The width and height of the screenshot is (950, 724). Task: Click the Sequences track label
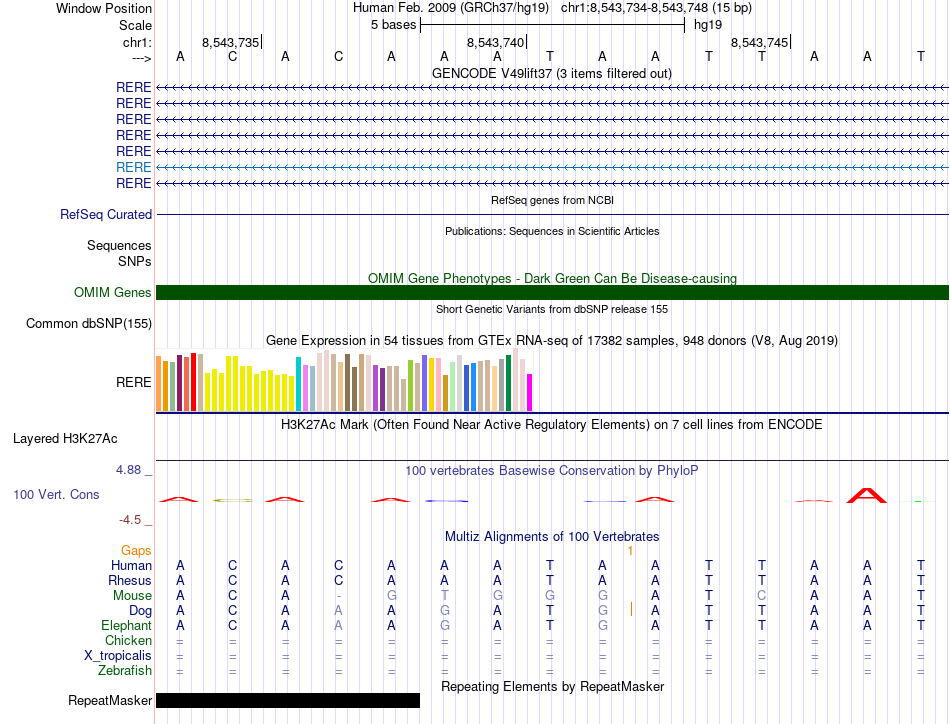coord(119,245)
